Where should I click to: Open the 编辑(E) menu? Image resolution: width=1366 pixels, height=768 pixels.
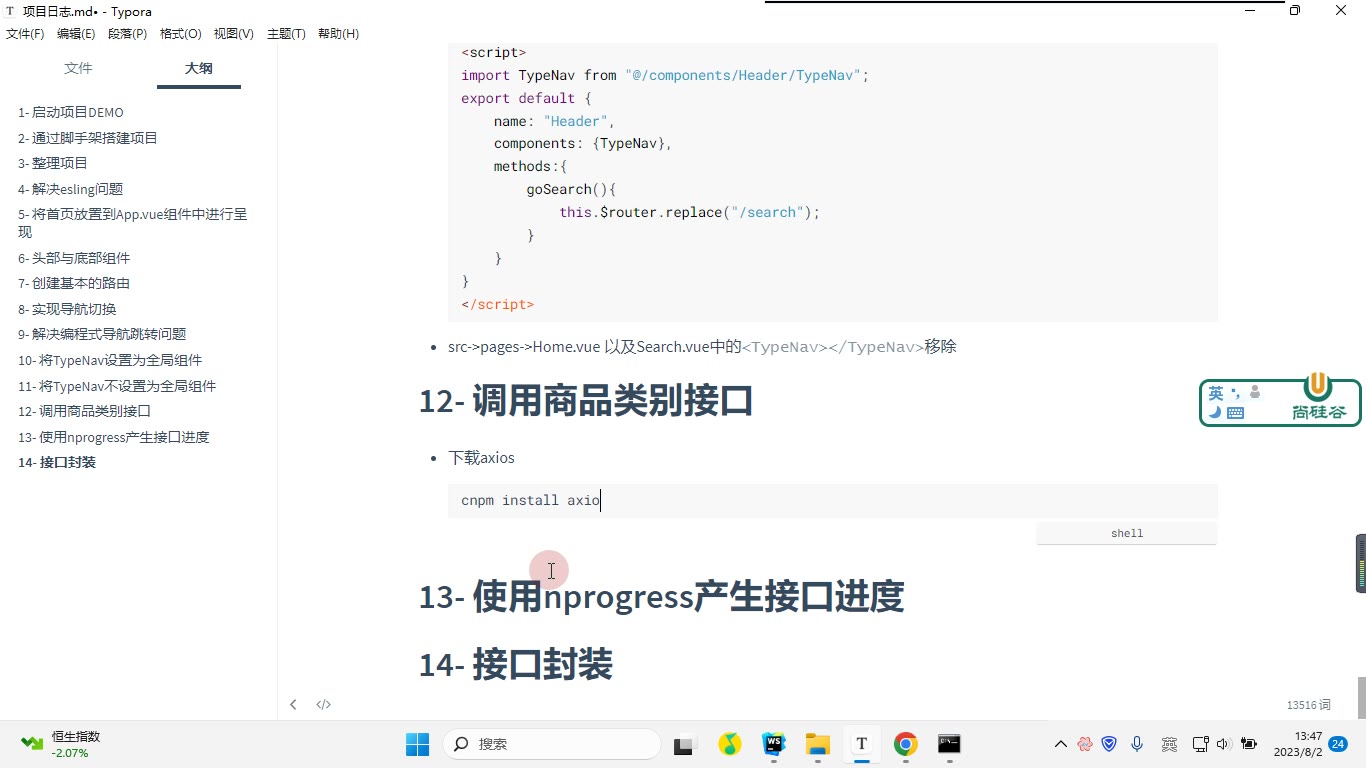pyautogui.click(x=76, y=34)
